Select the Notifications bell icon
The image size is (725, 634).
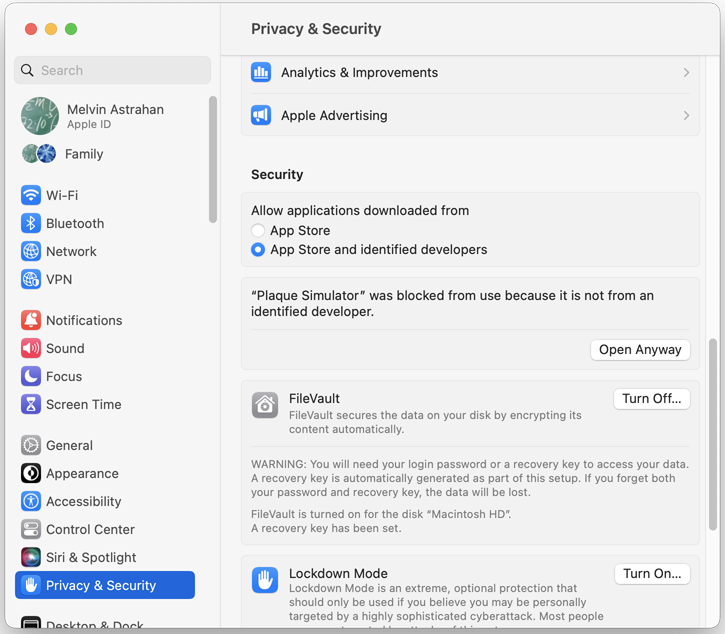31,320
